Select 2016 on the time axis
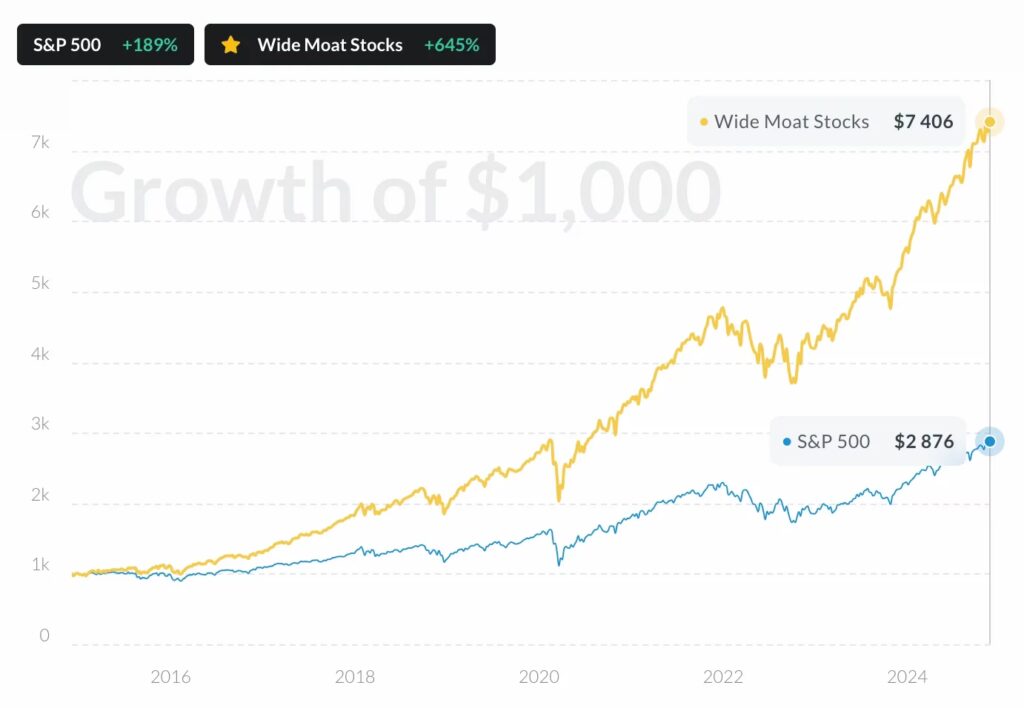The height and width of the screenshot is (708, 1024). (171, 677)
